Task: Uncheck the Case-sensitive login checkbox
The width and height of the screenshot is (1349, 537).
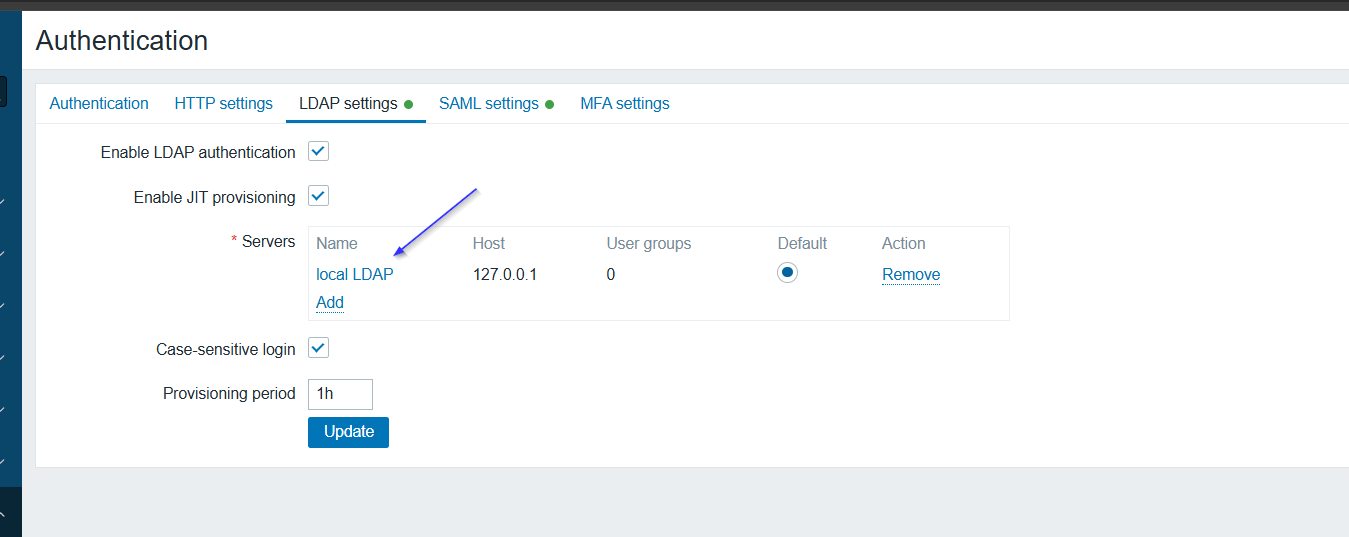Action: (x=318, y=348)
